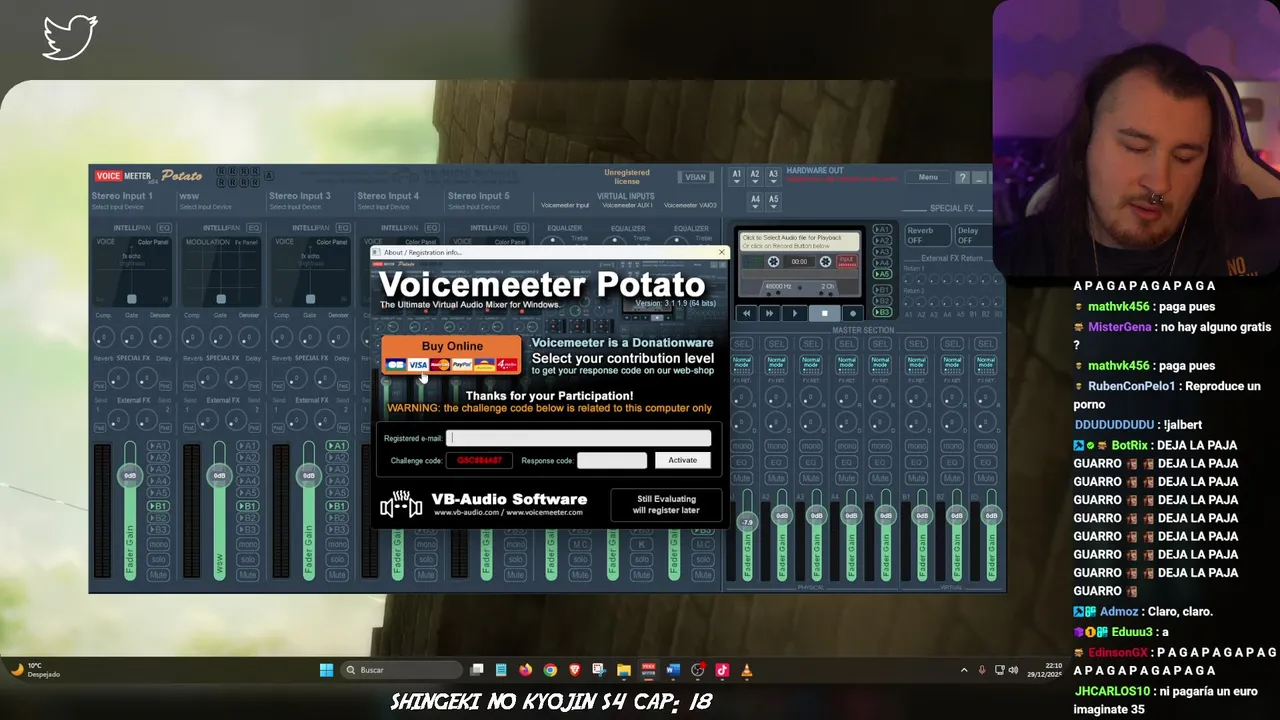
Task: Open TikTok app from the taskbar
Action: (x=722, y=670)
